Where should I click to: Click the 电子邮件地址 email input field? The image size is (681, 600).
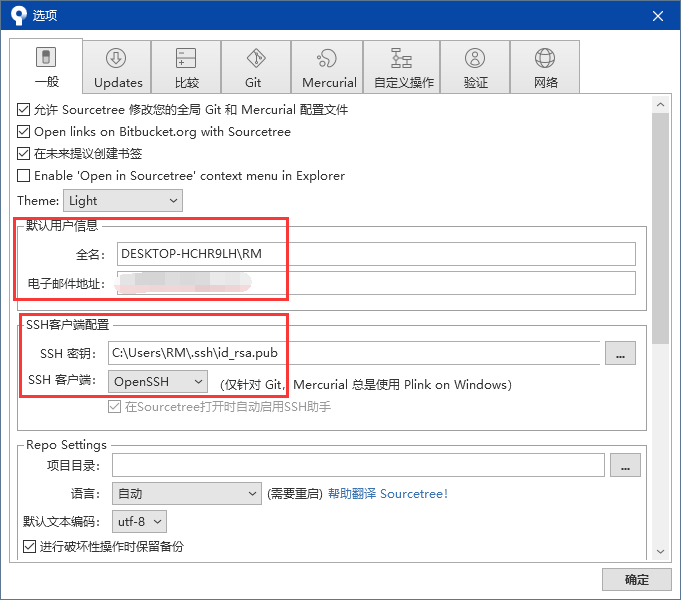(x=376, y=283)
